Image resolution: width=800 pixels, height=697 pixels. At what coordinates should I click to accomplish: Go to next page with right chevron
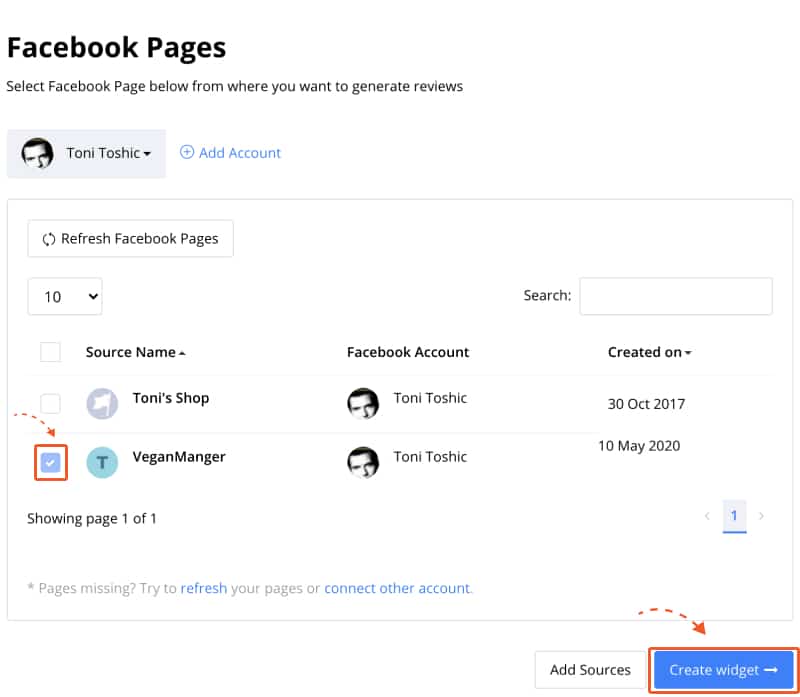[x=761, y=516]
